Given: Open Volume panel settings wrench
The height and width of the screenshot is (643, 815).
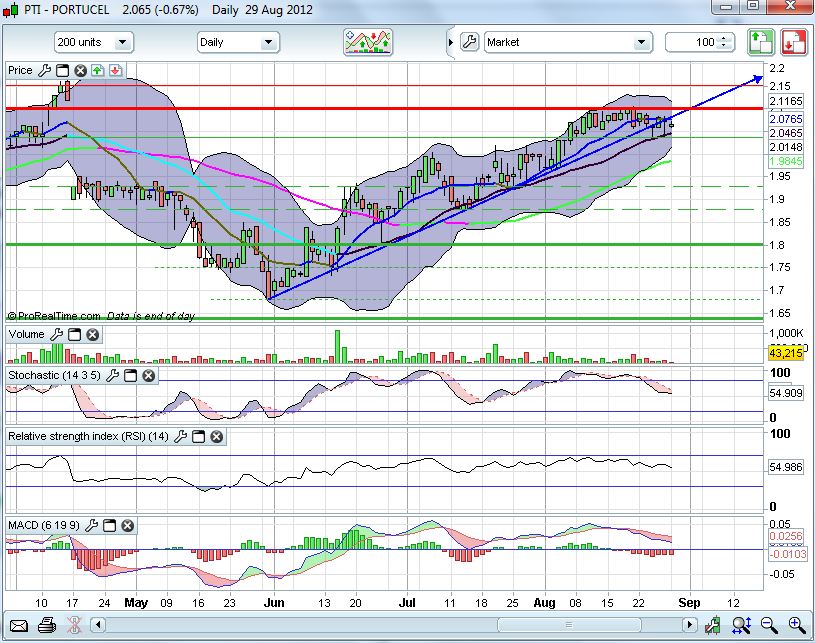Looking at the screenshot, I should click(57, 334).
